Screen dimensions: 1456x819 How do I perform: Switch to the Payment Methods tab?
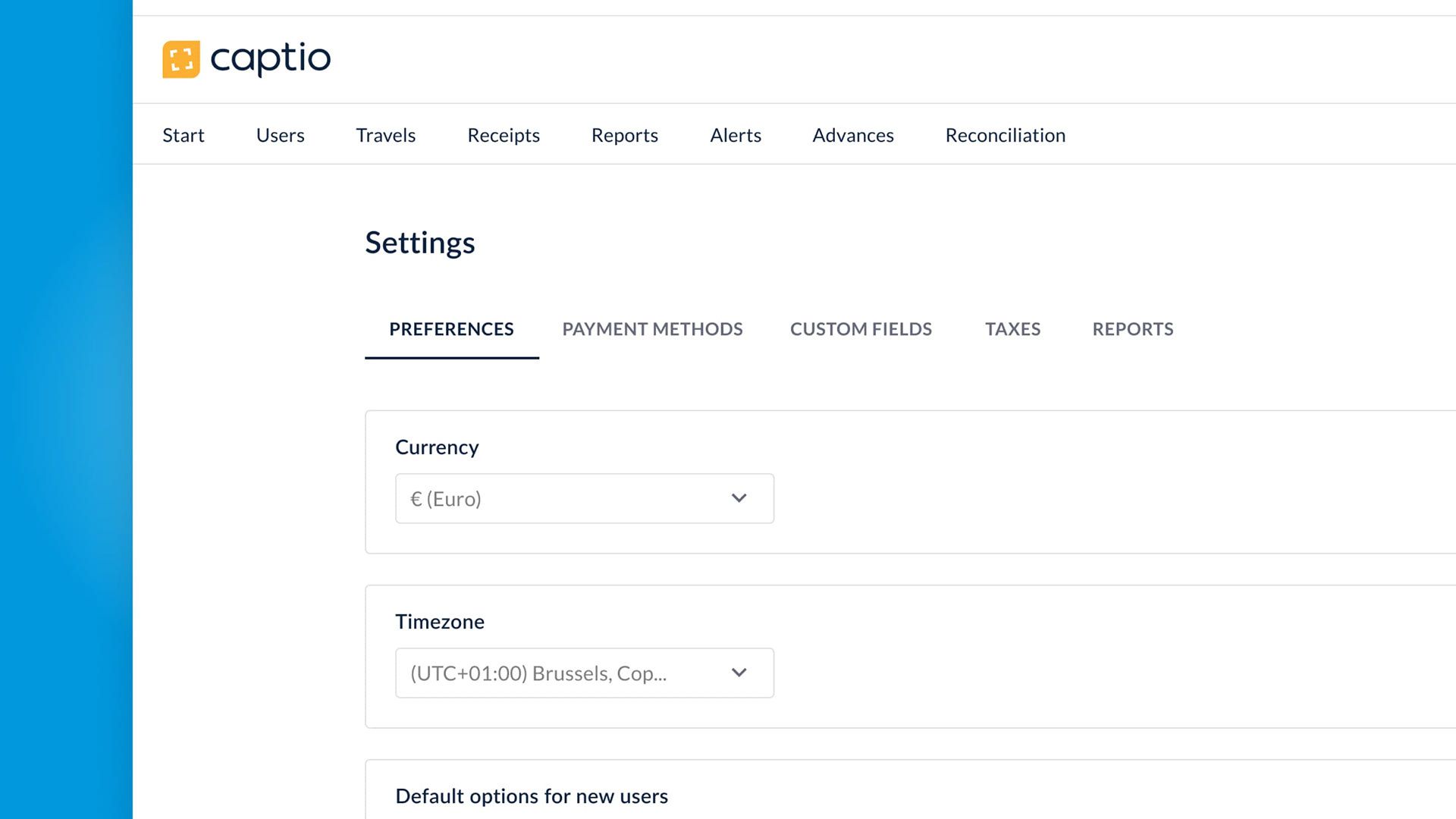tap(652, 329)
